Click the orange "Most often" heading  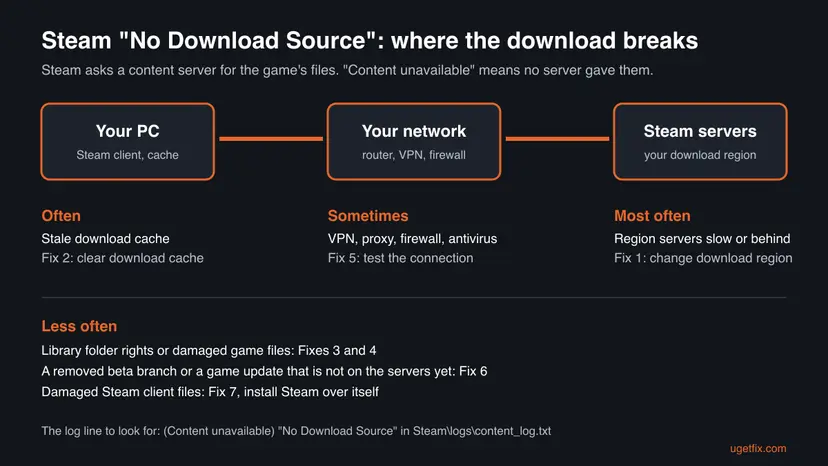click(x=652, y=216)
